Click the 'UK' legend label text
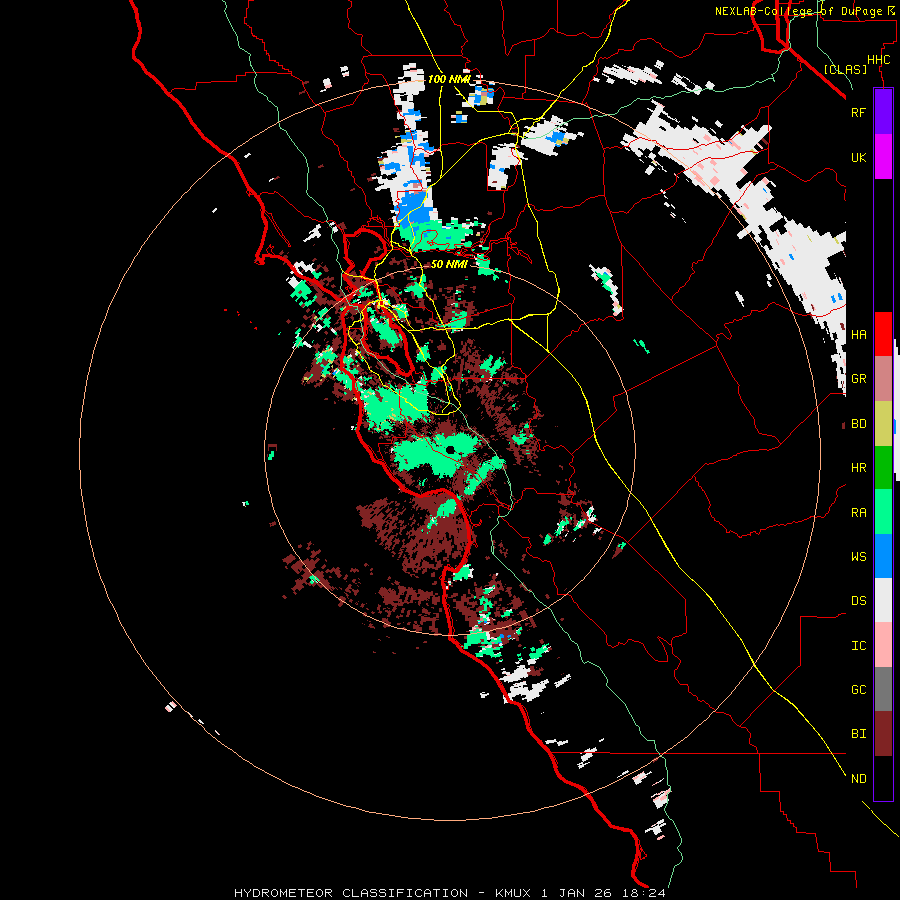Viewport: 900px width, 900px height. (x=858, y=158)
